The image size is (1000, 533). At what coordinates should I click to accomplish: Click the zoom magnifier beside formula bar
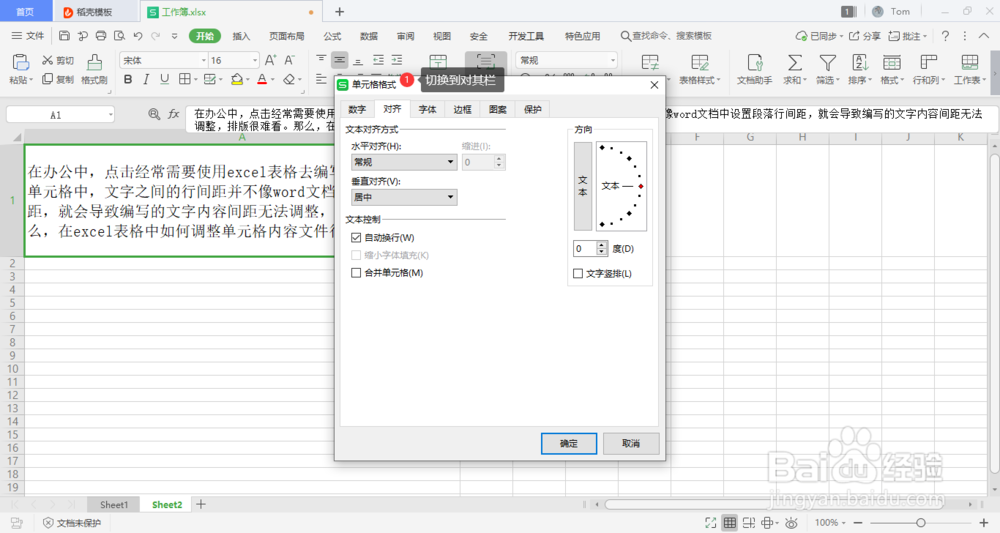coord(154,114)
